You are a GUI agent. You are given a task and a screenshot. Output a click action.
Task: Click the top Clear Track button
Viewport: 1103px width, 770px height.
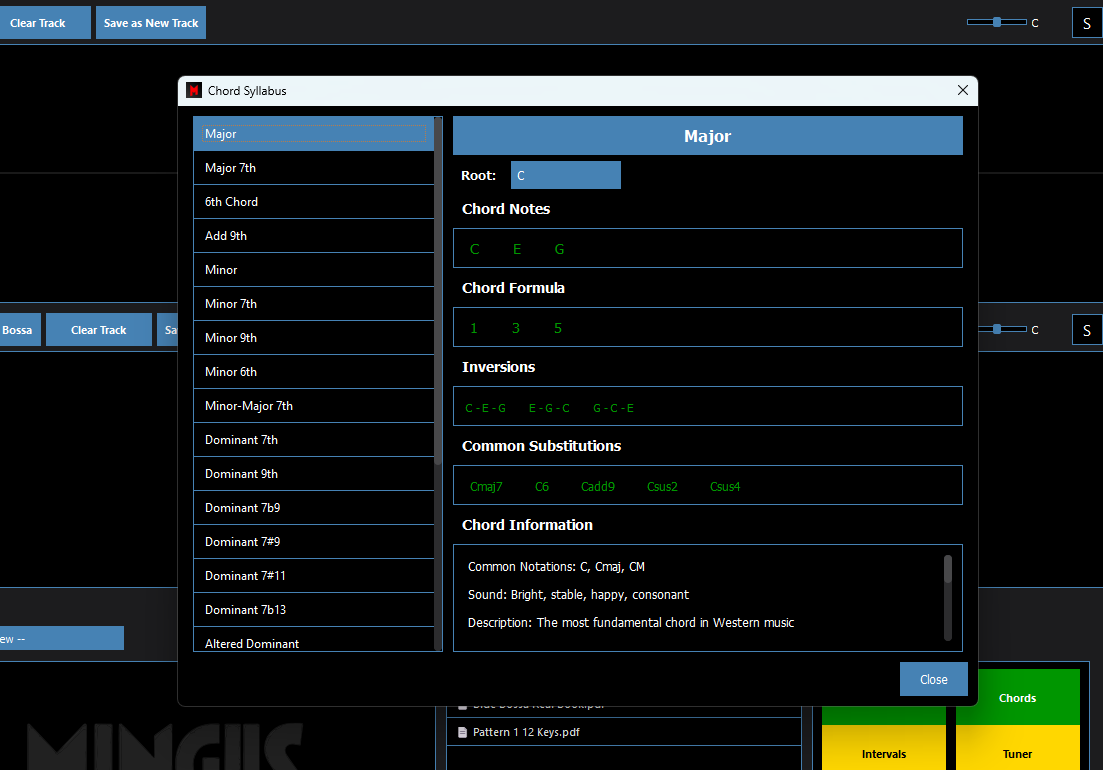[x=40, y=23]
